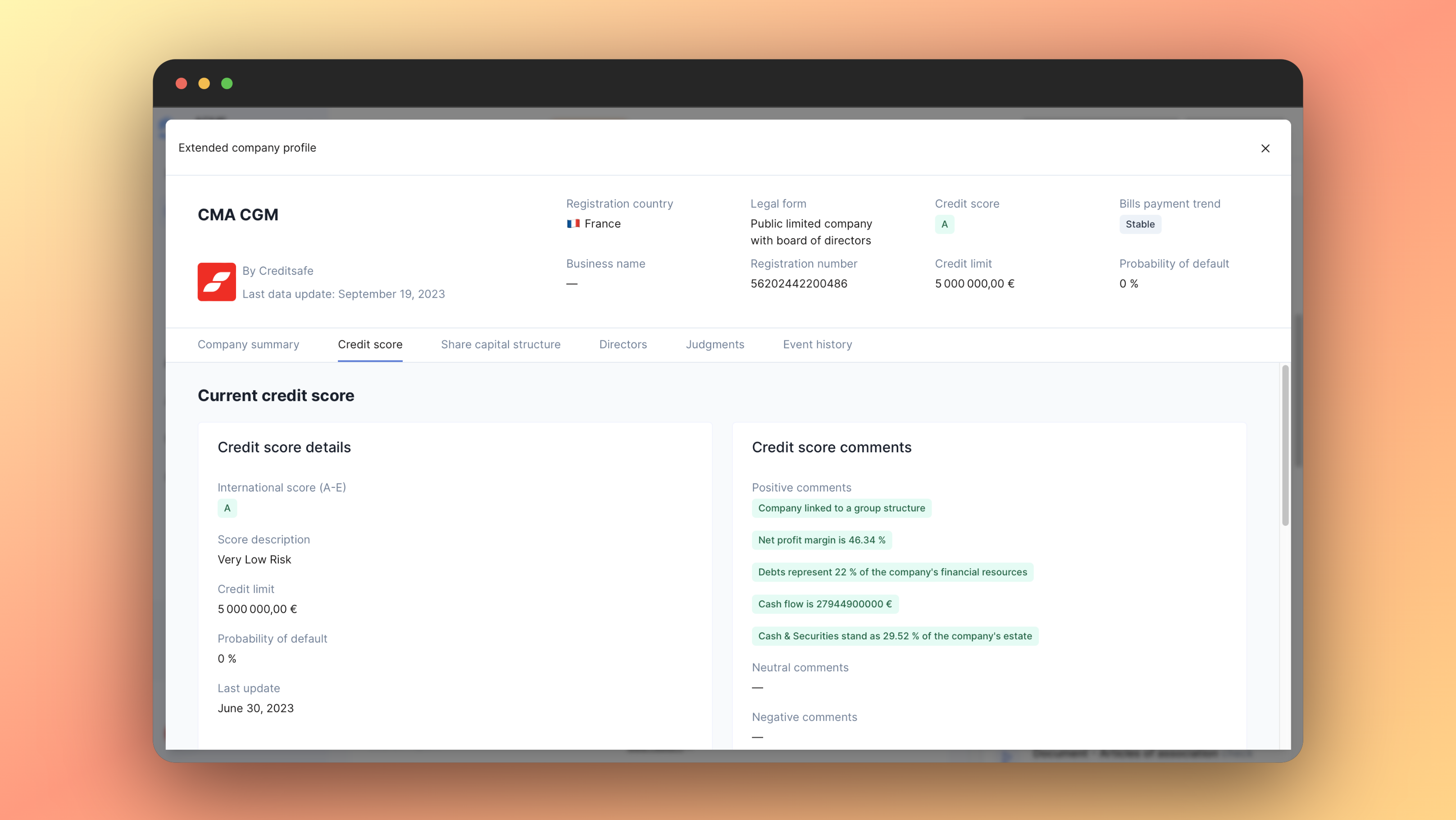1456x820 pixels.
Task: Click the header credit score A badge
Action: click(944, 224)
